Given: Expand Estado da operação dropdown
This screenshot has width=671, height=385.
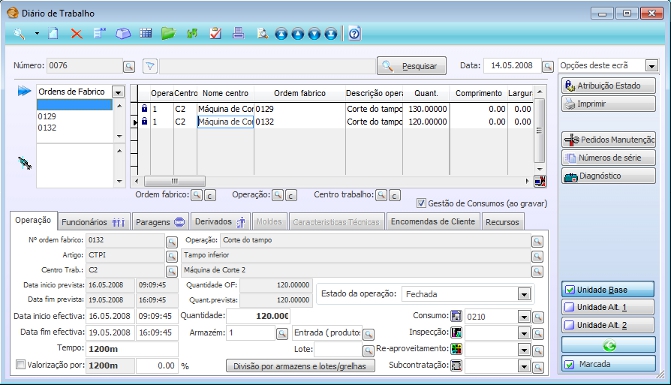Looking at the screenshot, I should 524,294.
